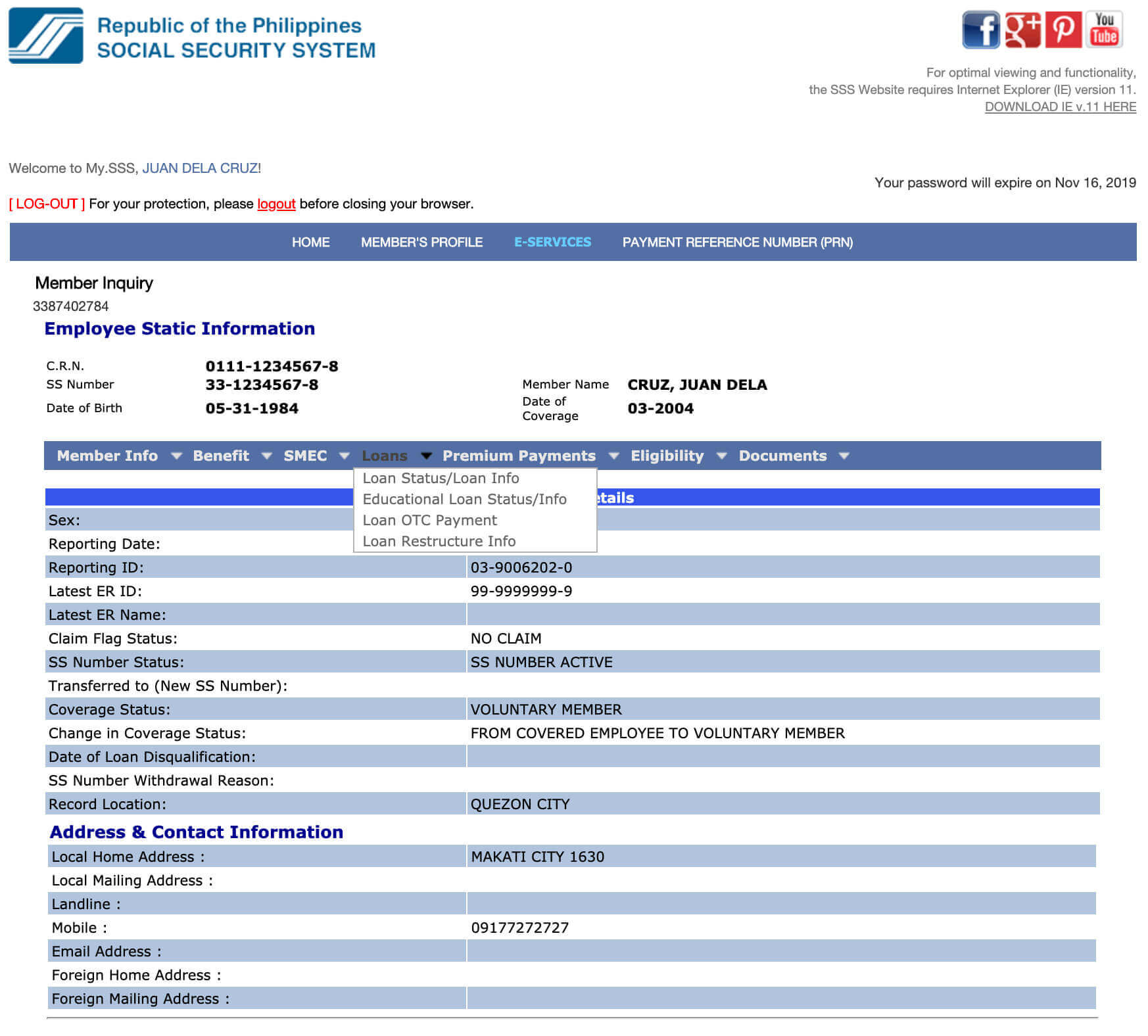Click the JUAN DELA CRUZ welcome name
The image size is (1148, 1036).
pyautogui.click(x=200, y=168)
